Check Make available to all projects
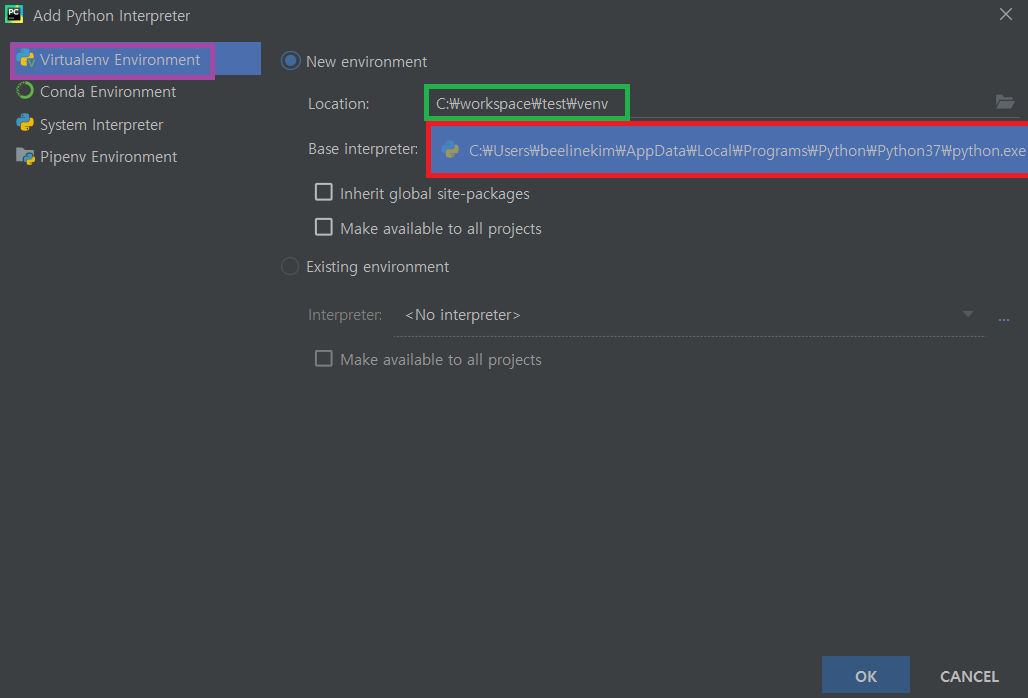 point(323,227)
